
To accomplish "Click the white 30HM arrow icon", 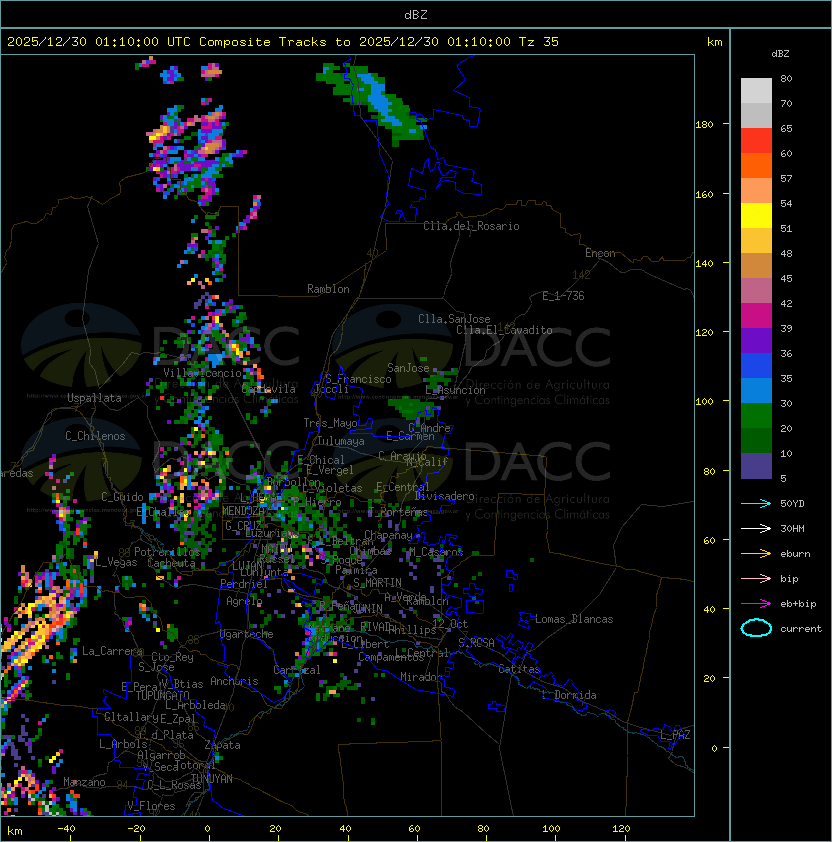I will click(756, 528).
